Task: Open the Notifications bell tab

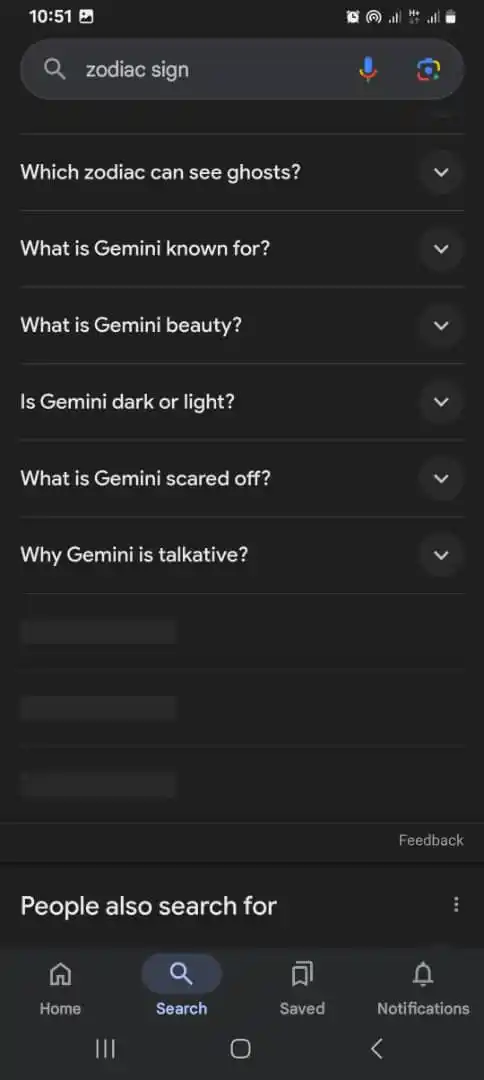Action: [x=423, y=987]
